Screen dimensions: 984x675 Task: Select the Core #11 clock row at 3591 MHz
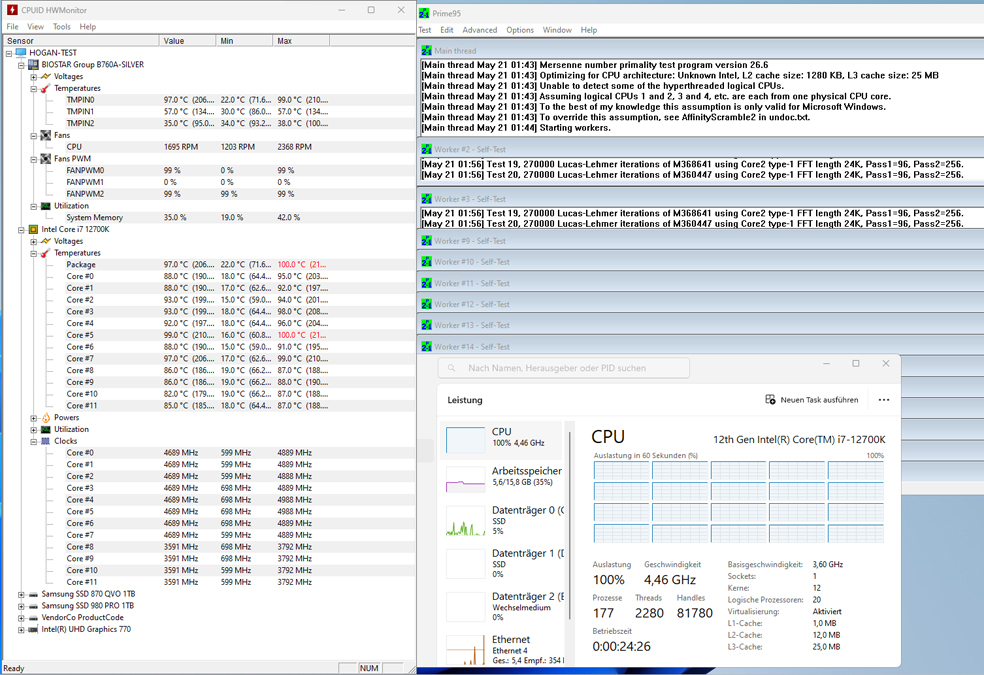[x=210, y=582]
